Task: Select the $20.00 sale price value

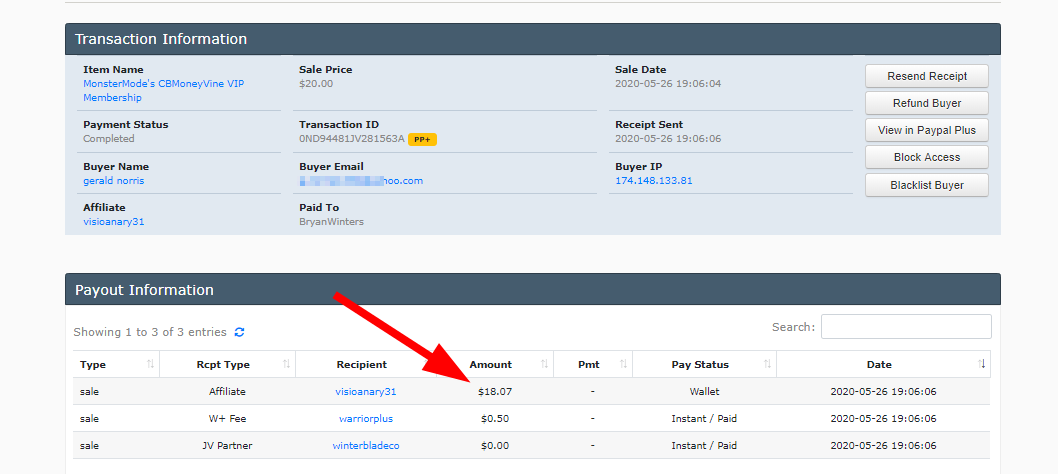Action: coord(316,84)
